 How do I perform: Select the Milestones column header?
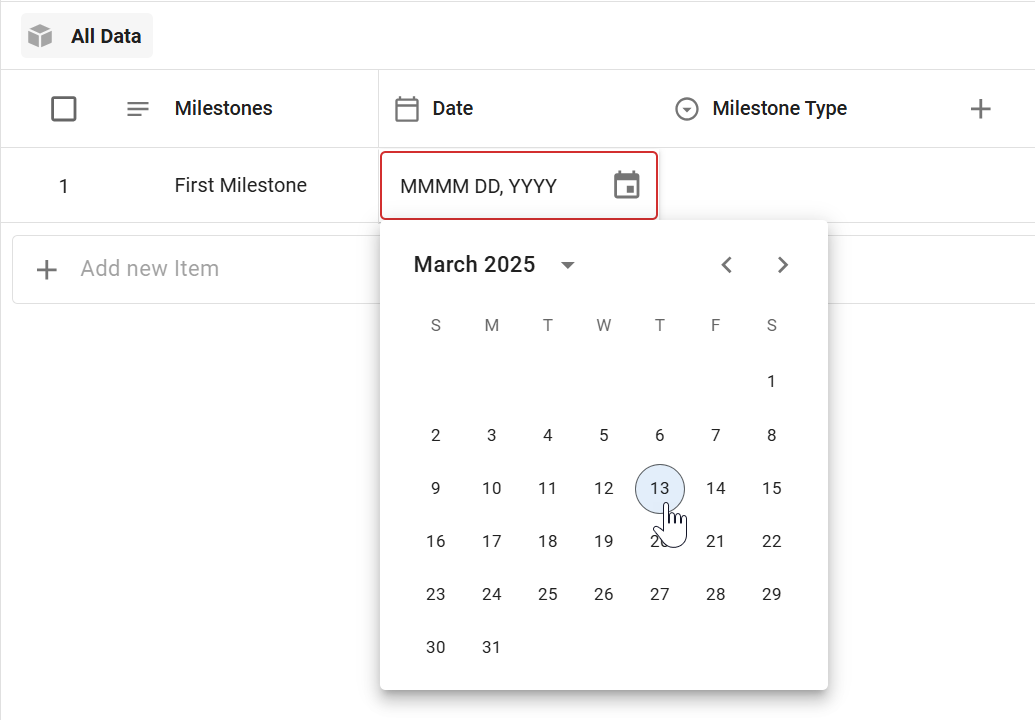(224, 108)
